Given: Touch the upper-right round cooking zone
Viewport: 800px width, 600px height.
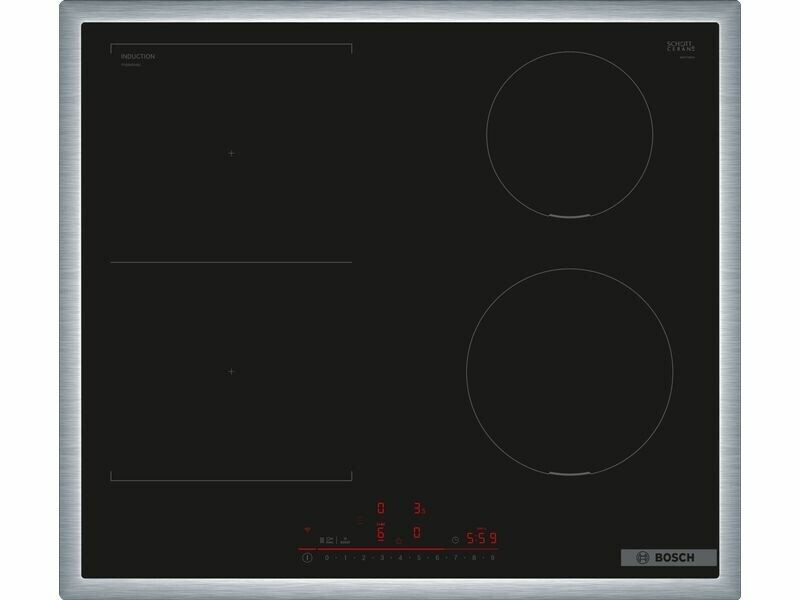Looking at the screenshot, I should [x=569, y=132].
